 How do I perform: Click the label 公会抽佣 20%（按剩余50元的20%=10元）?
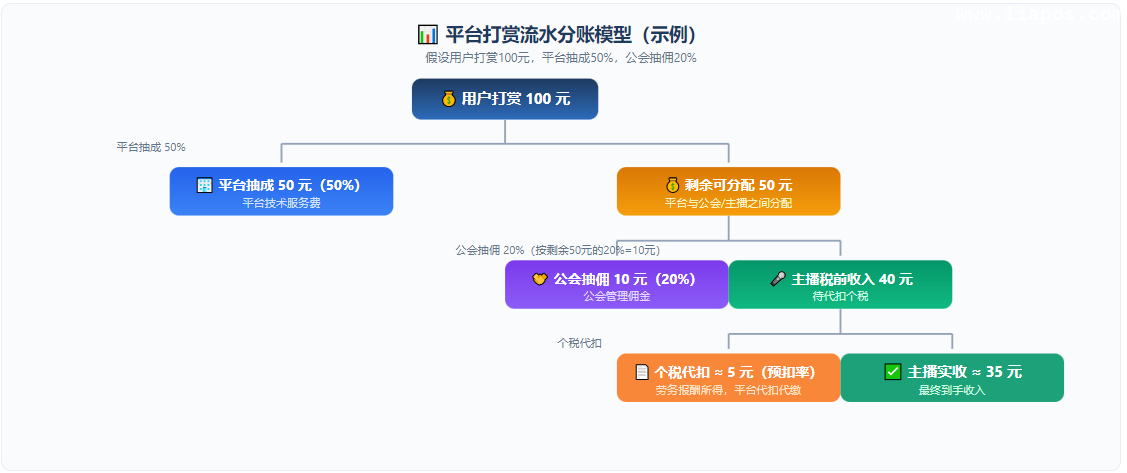click(558, 250)
